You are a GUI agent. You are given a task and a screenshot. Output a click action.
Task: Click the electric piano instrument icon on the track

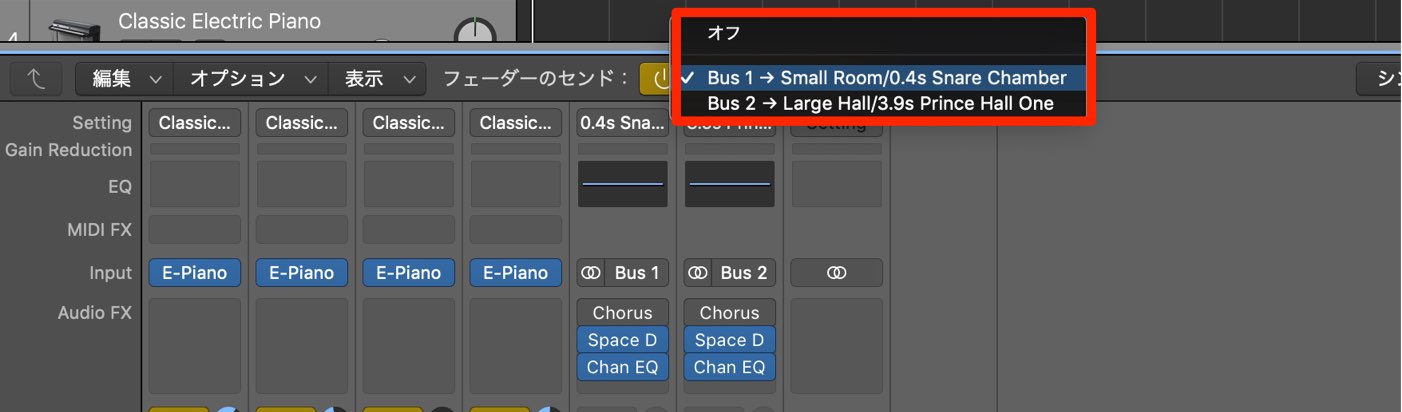74,28
